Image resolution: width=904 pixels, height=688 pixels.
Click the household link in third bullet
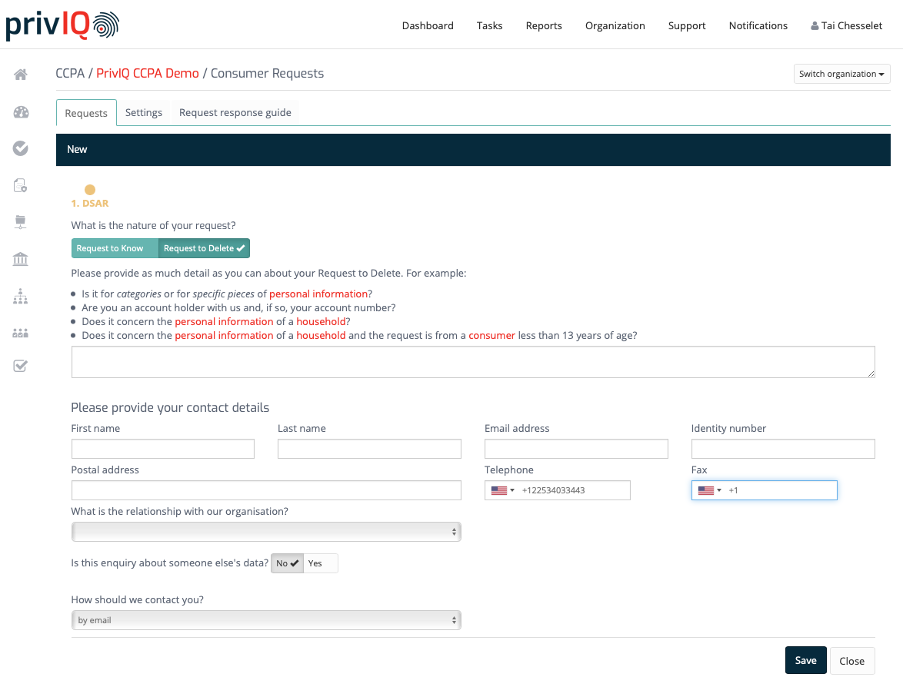(x=321, y=321)
